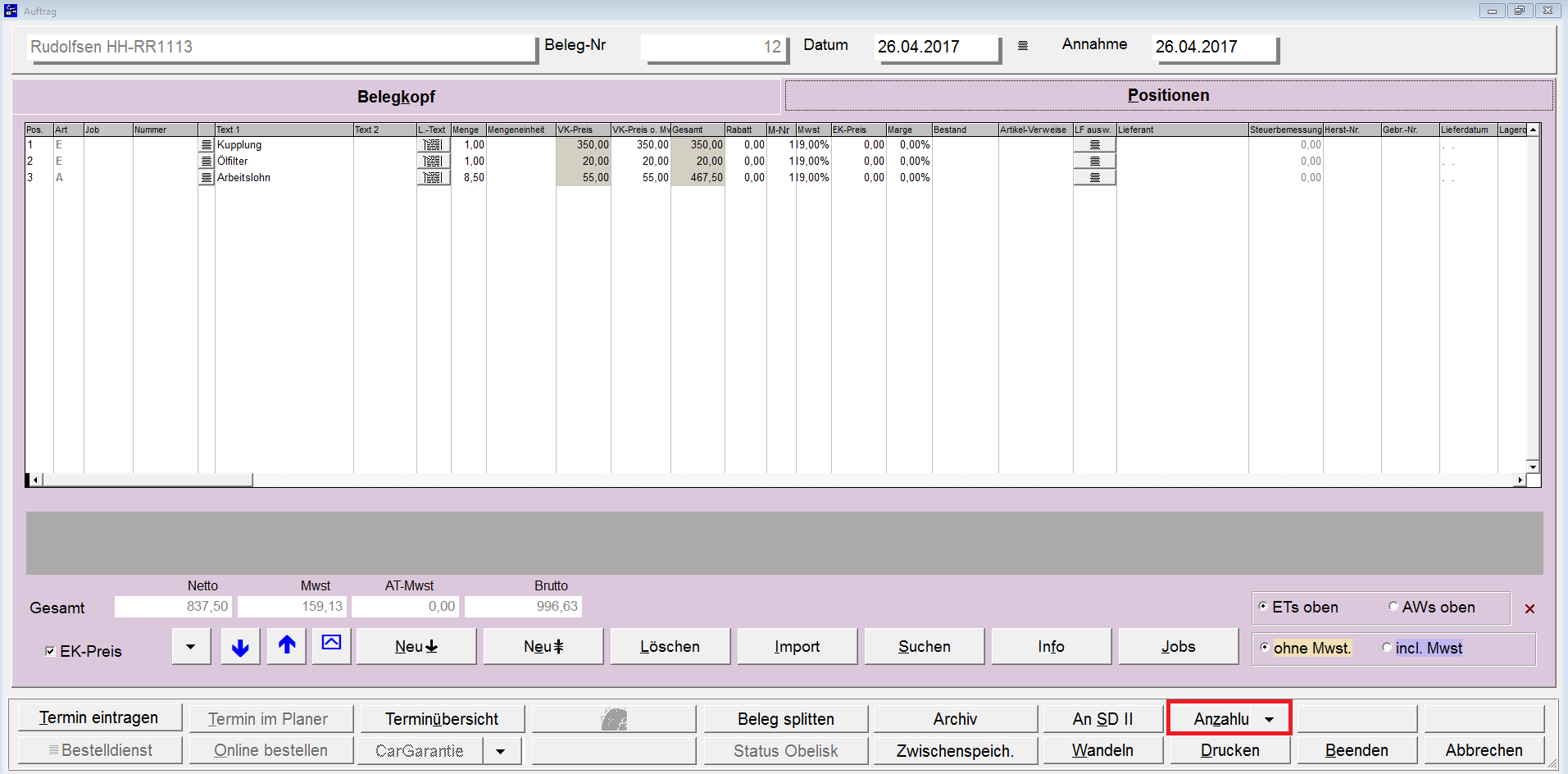Switch to the Positionen tab
1568x774 pixels.
tap(1168, 95)
